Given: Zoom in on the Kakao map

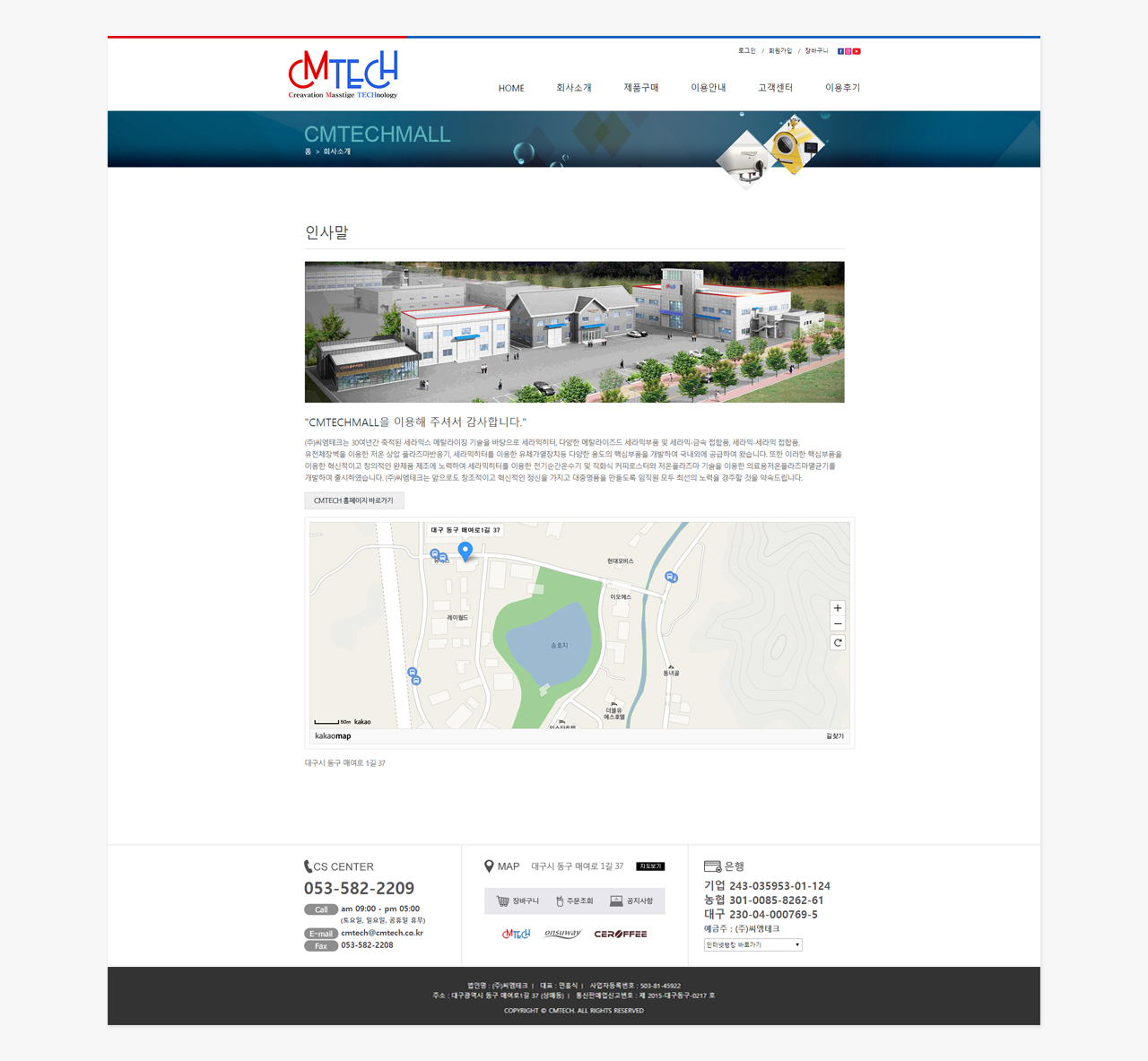Looking at the screenshot, I should point(838,608).
